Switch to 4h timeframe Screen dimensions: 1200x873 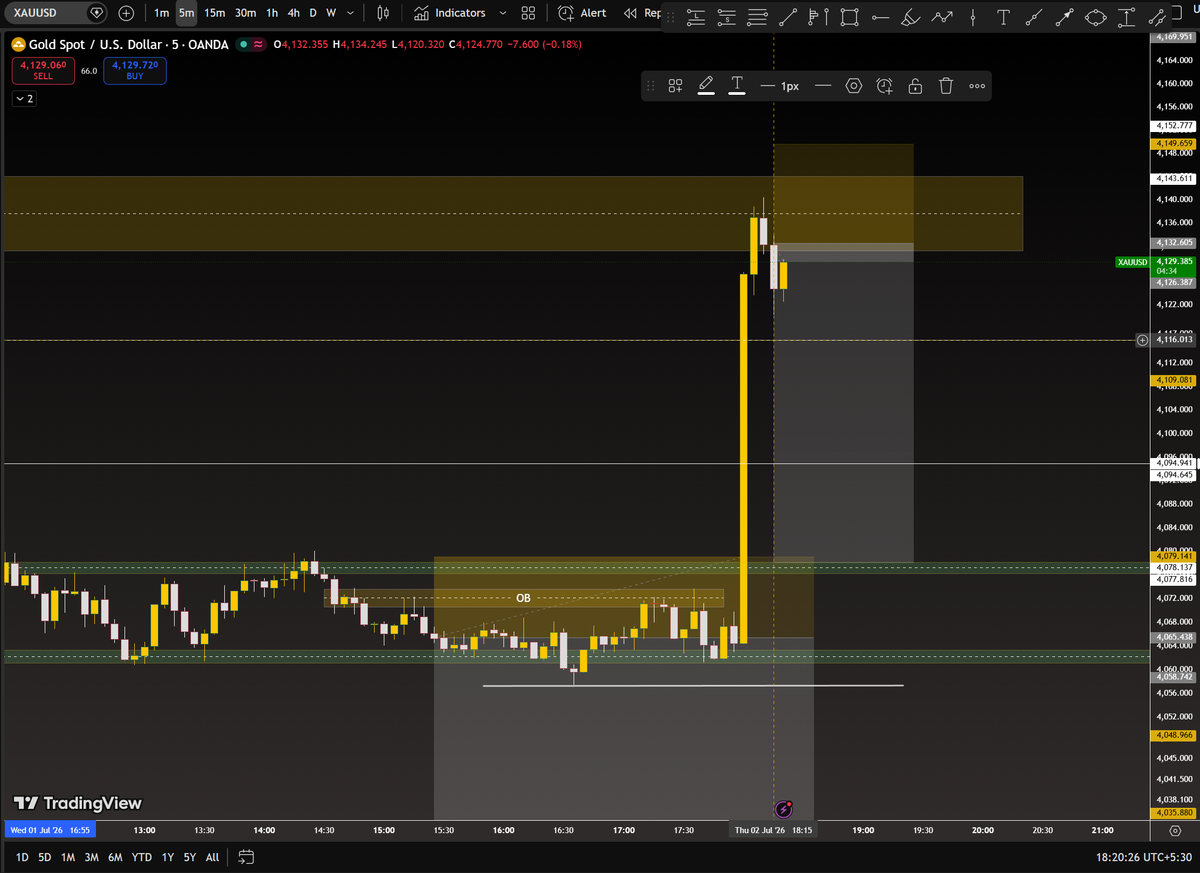click(293, 13)
